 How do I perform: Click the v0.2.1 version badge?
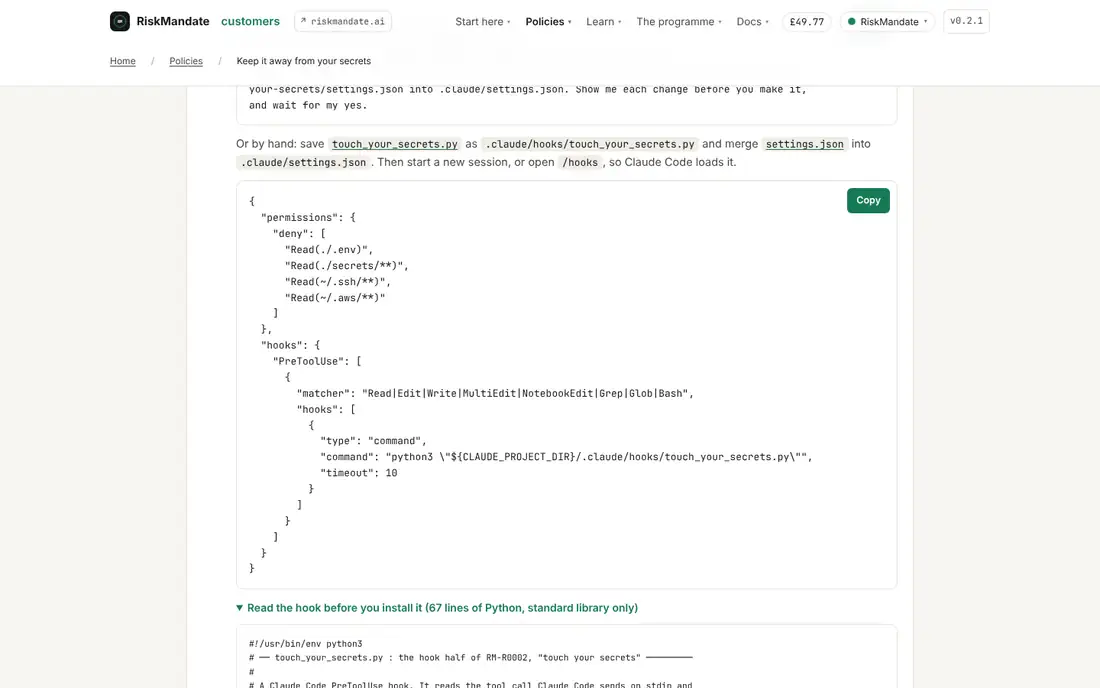[966, 21]
